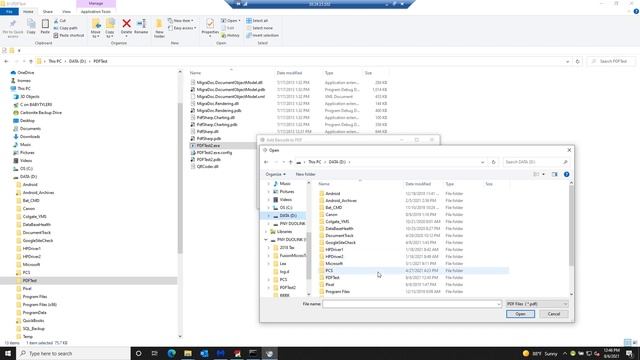Open the File name history dropdown
The height and width of the screenshot is (360, 640).
pos(498,304)
